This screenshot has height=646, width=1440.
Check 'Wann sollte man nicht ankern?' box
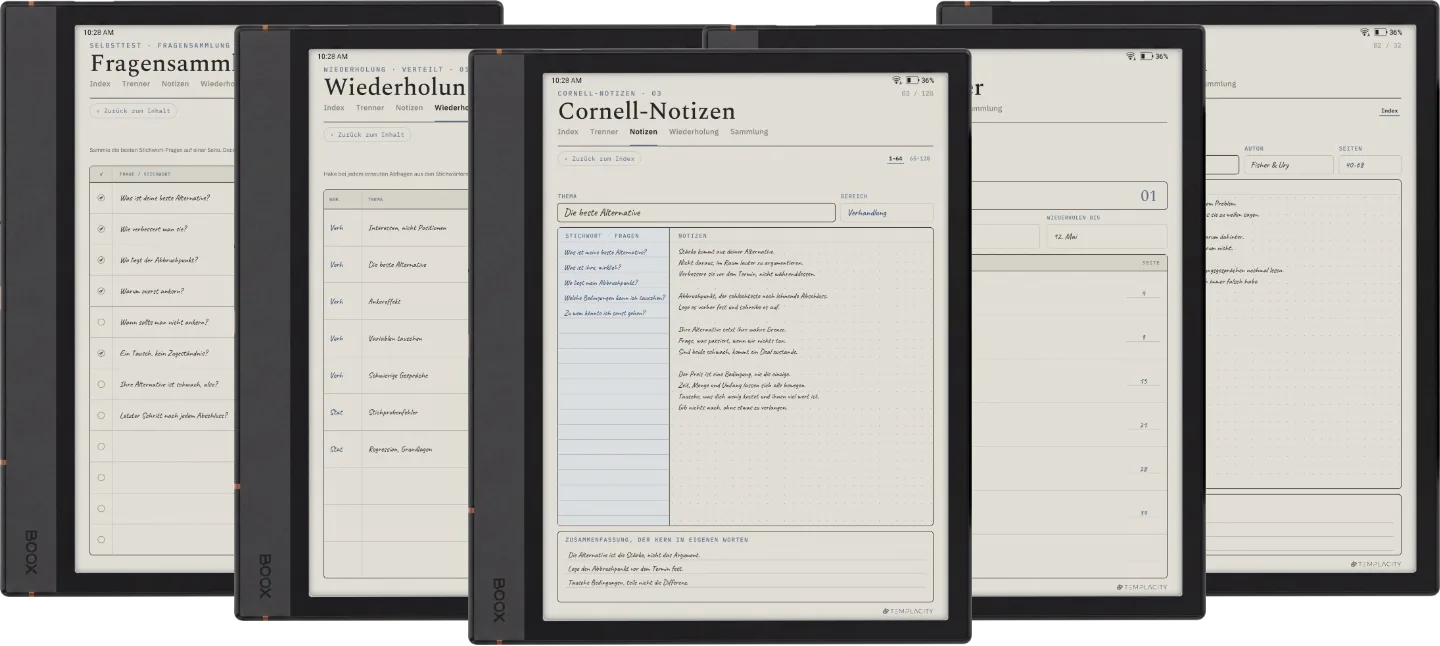click(101, 322)
